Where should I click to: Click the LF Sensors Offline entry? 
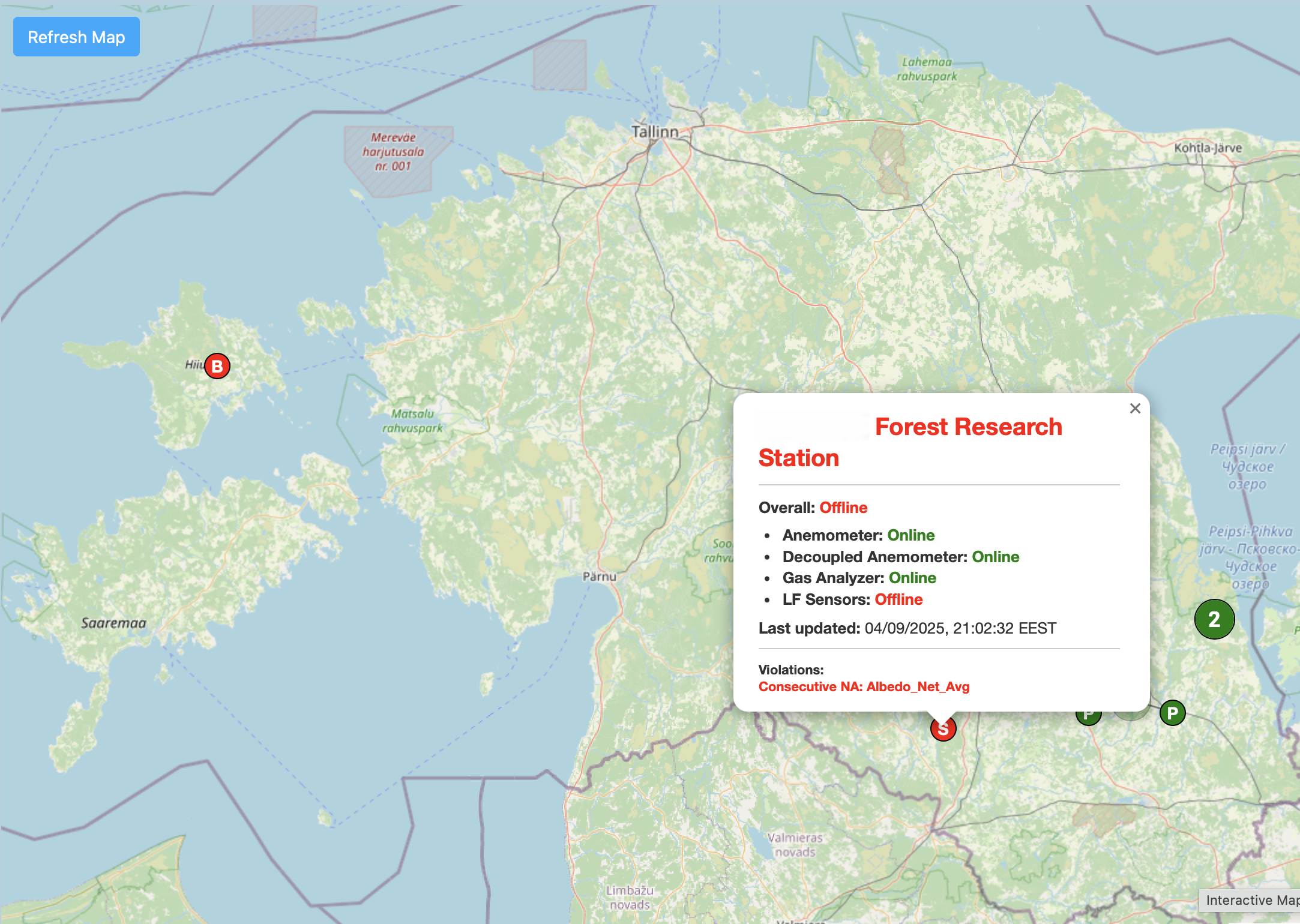click(852, 599)
